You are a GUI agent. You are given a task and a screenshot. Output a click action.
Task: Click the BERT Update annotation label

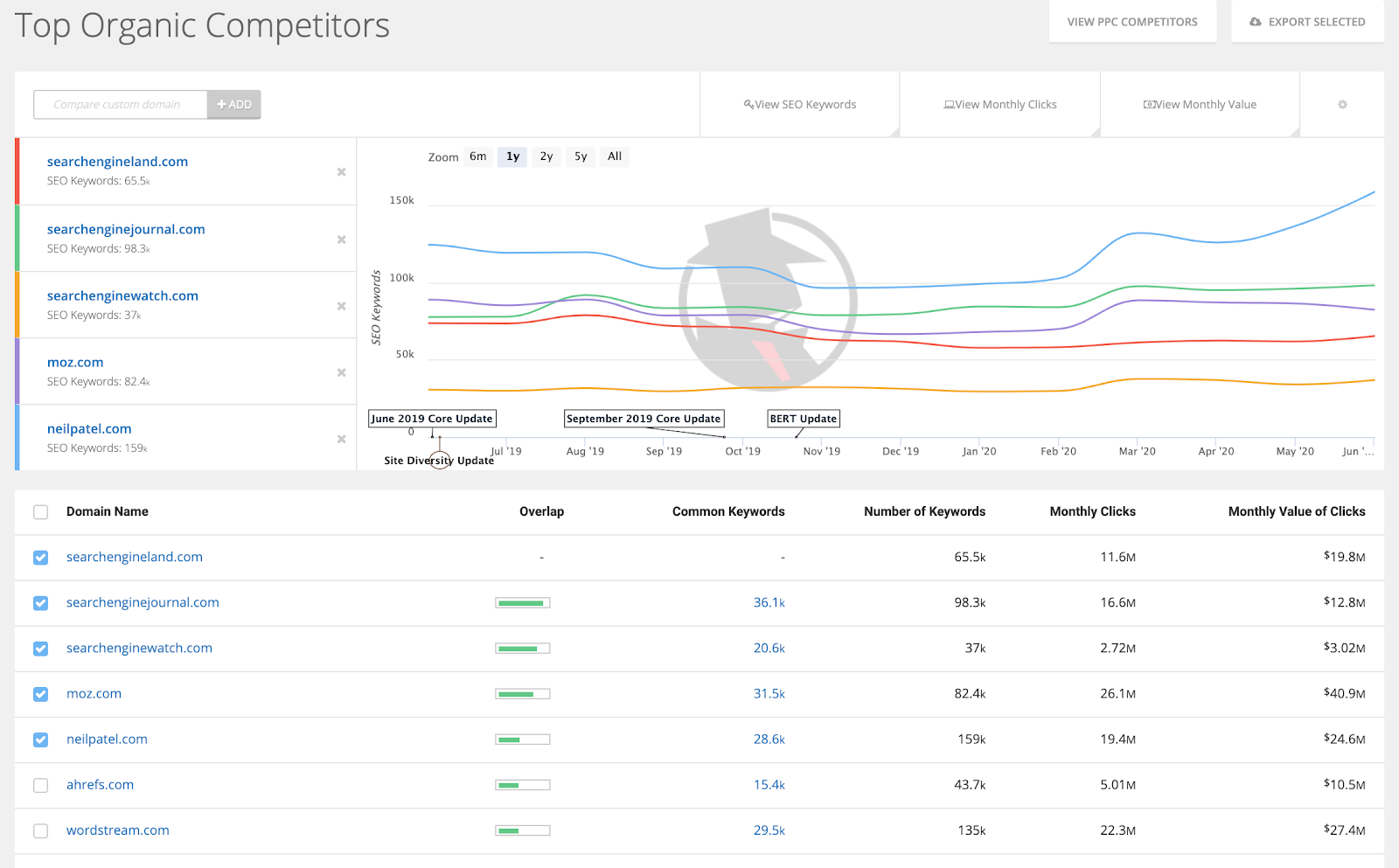(804, 419)
